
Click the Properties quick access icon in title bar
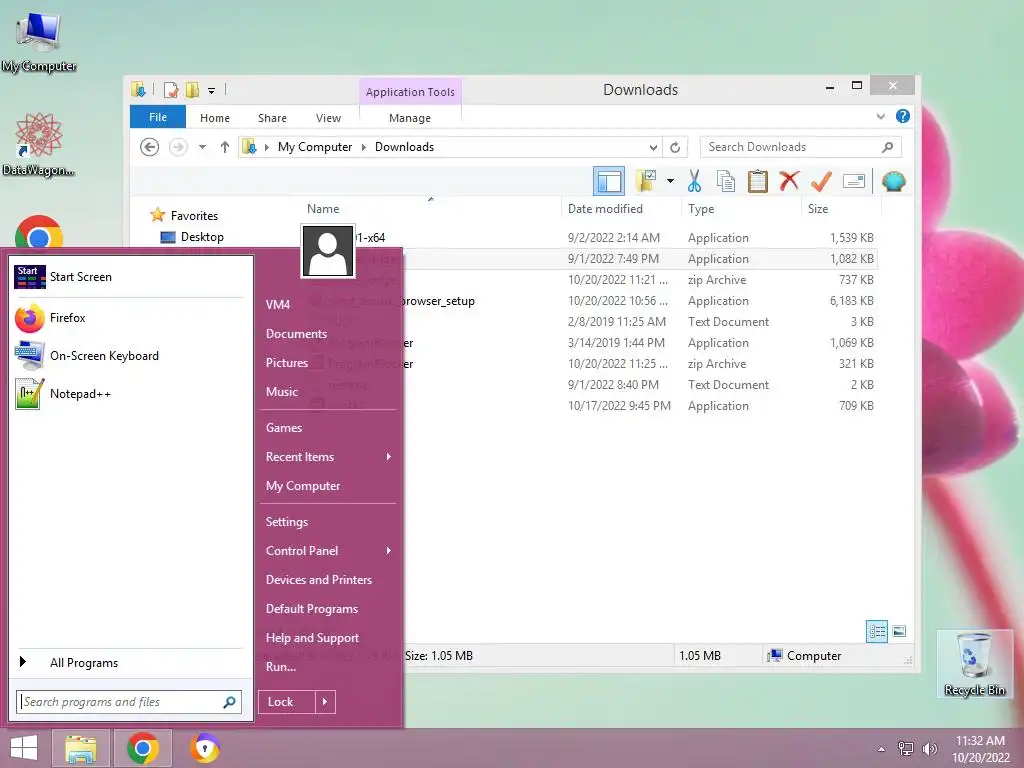[x=171, y=89]
